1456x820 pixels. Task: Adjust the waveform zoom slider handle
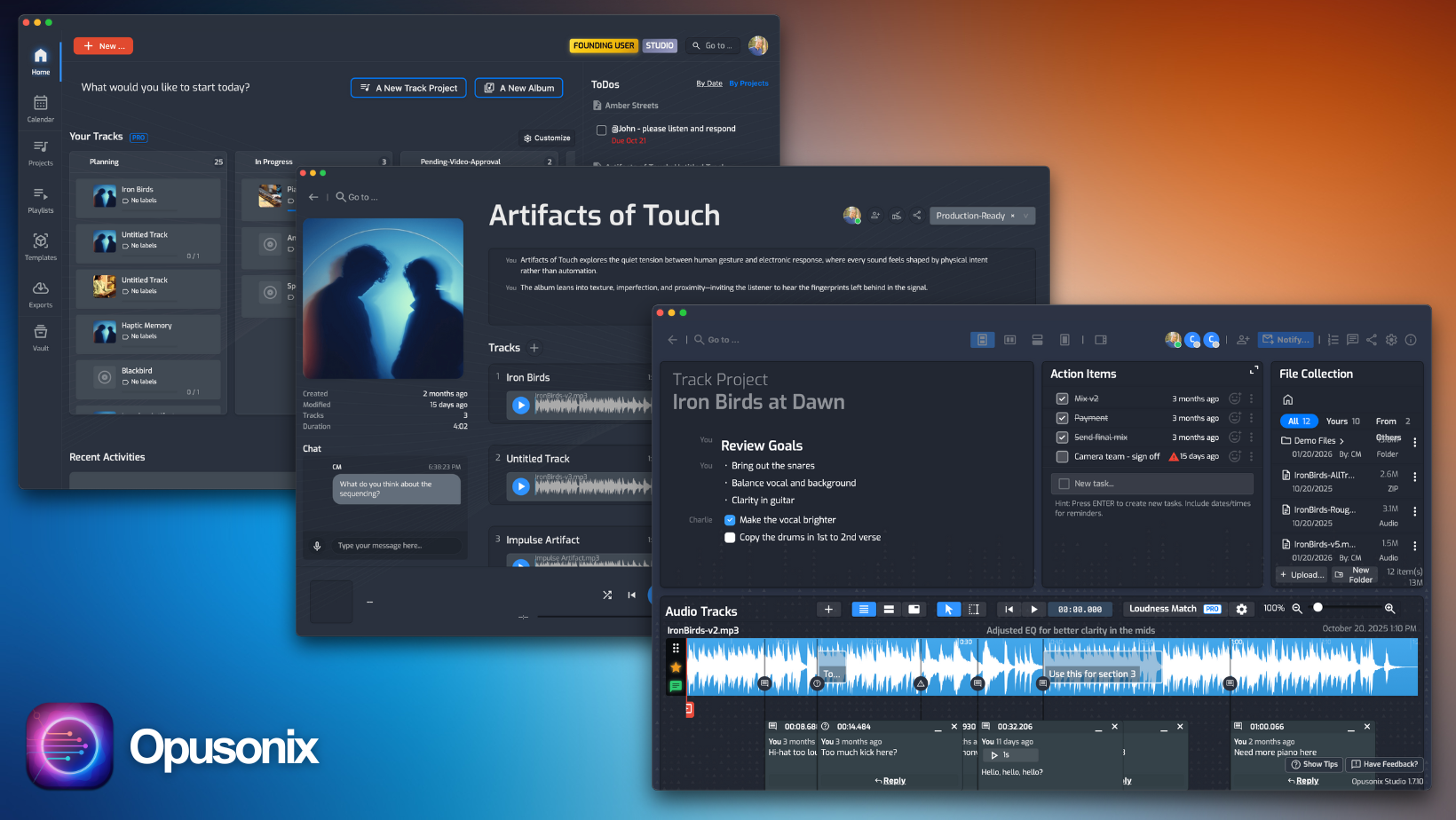(1318, 608)
